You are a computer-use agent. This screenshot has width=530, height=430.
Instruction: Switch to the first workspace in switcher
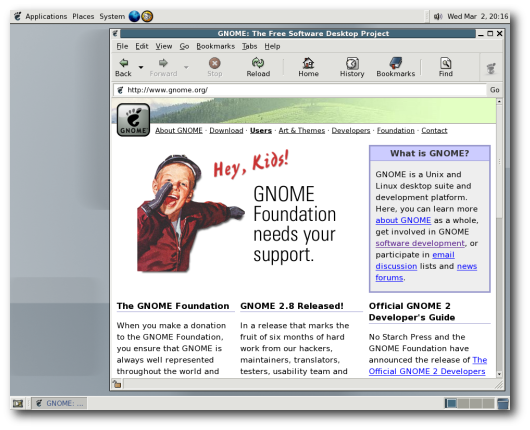[x=451, y=403]
